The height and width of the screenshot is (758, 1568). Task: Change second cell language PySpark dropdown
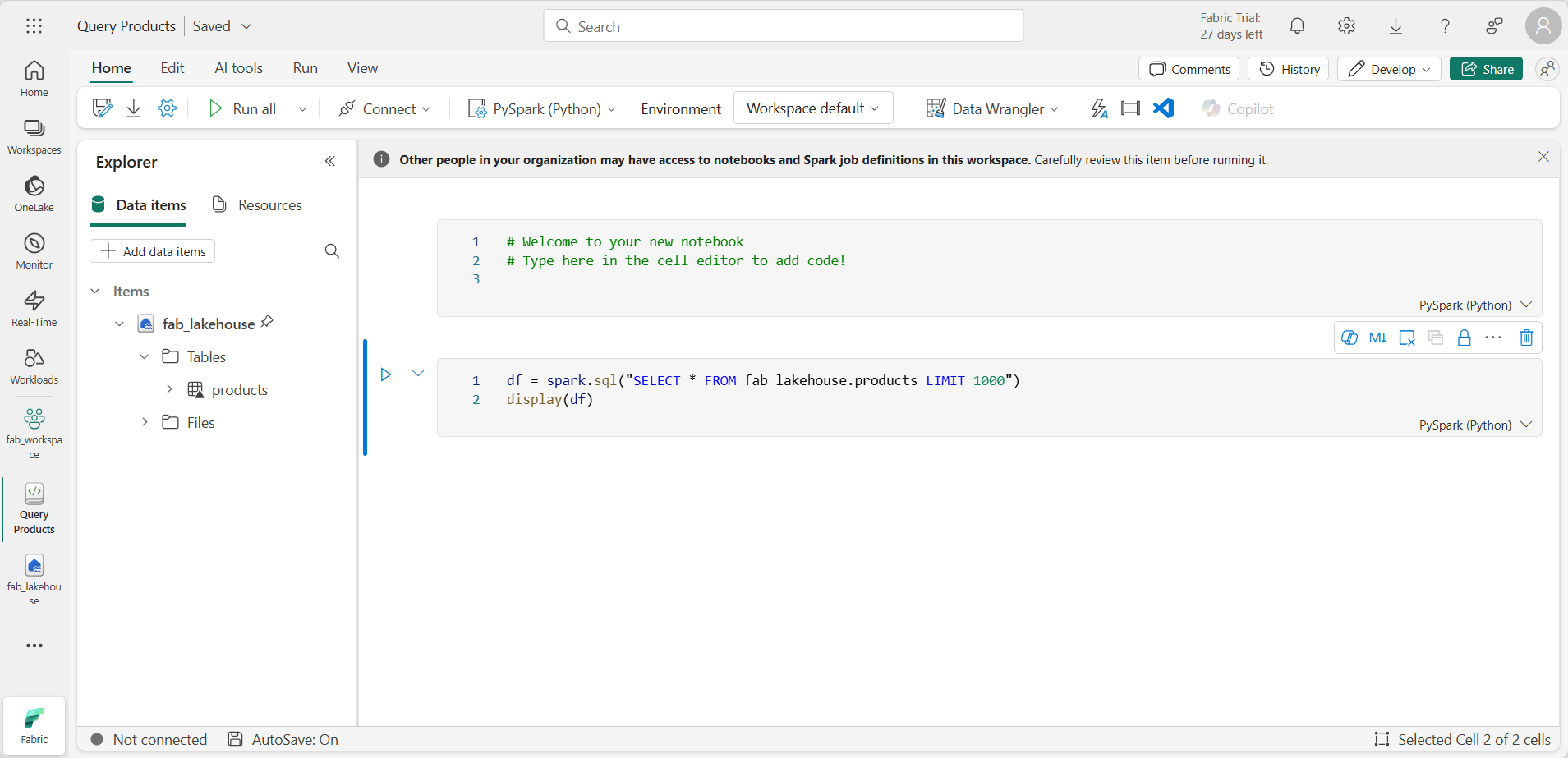pos(1475,425)
